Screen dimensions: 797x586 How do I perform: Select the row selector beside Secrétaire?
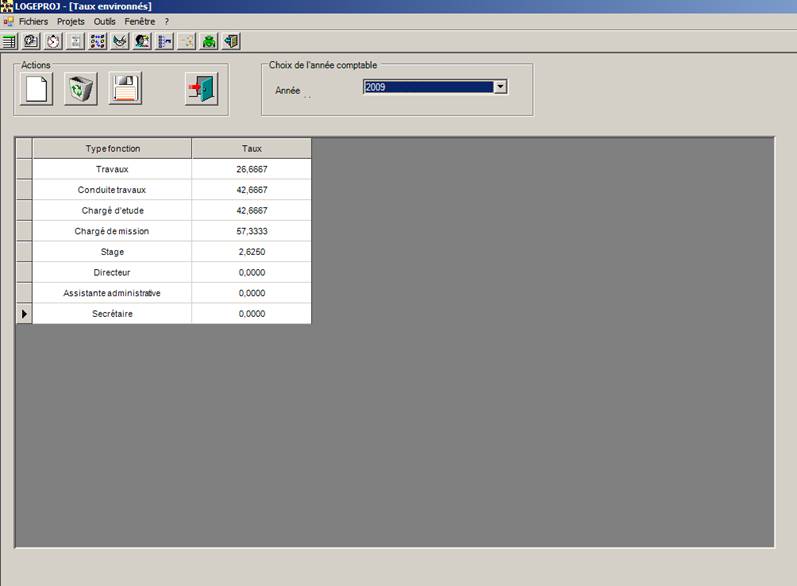(24, 314)
